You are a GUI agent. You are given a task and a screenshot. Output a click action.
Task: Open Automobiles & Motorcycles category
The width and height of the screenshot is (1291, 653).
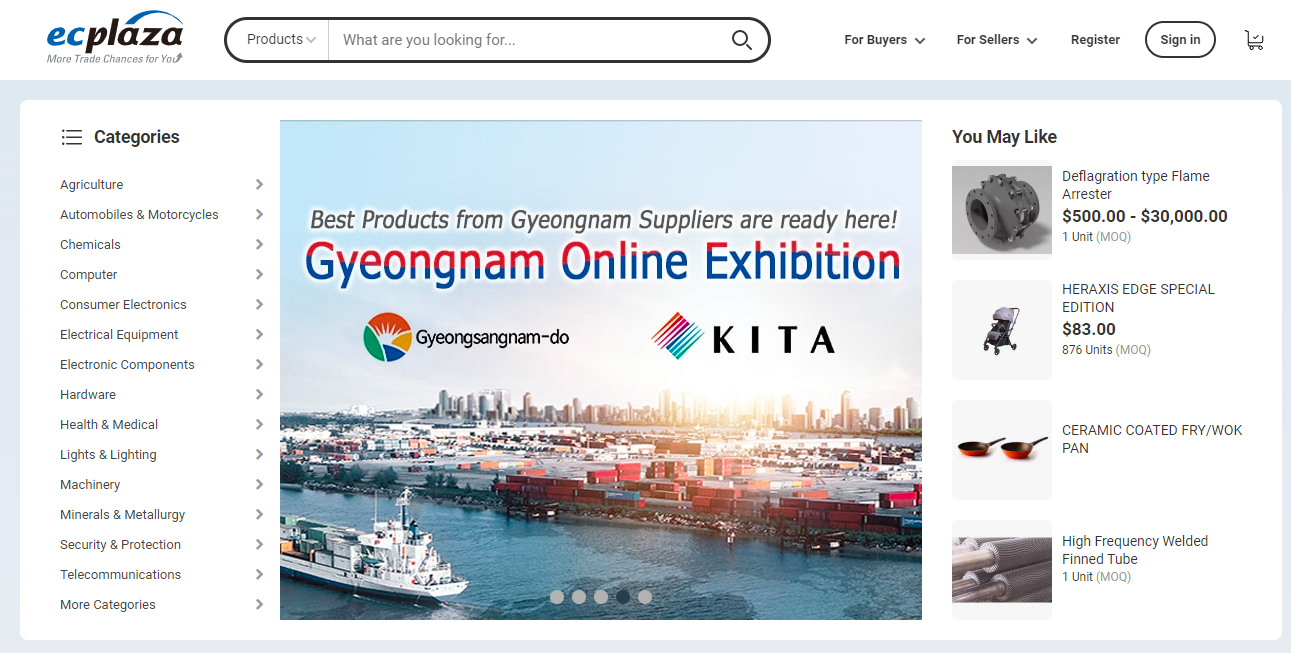pyautogui.click(x=139, y=215)
